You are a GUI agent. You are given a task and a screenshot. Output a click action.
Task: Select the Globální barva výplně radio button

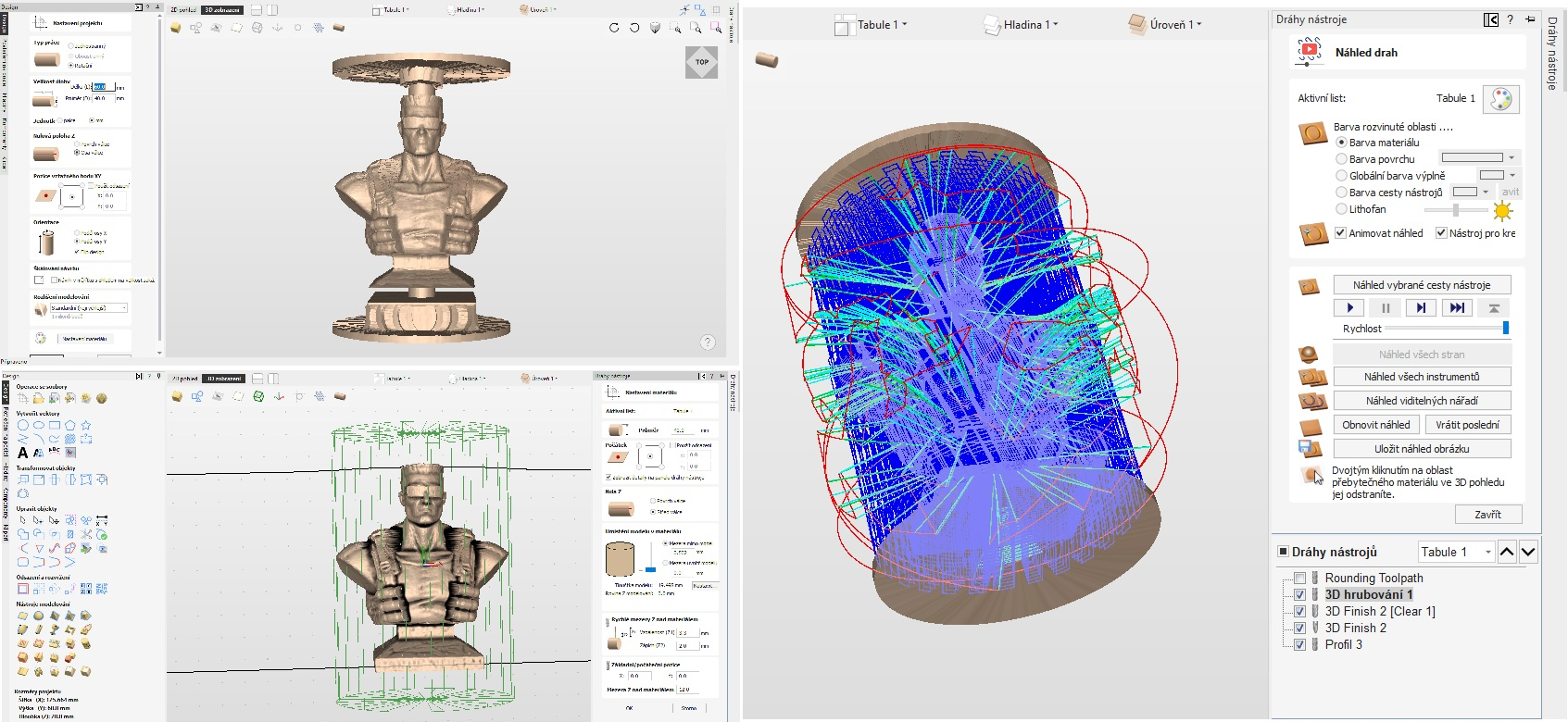coord(1341,176)
